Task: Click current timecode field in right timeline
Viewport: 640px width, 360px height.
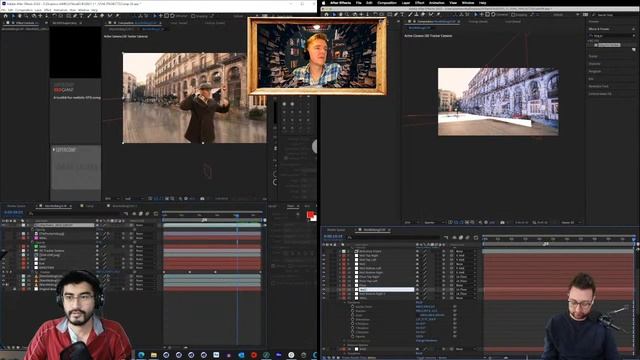Action: click(333, 236)
